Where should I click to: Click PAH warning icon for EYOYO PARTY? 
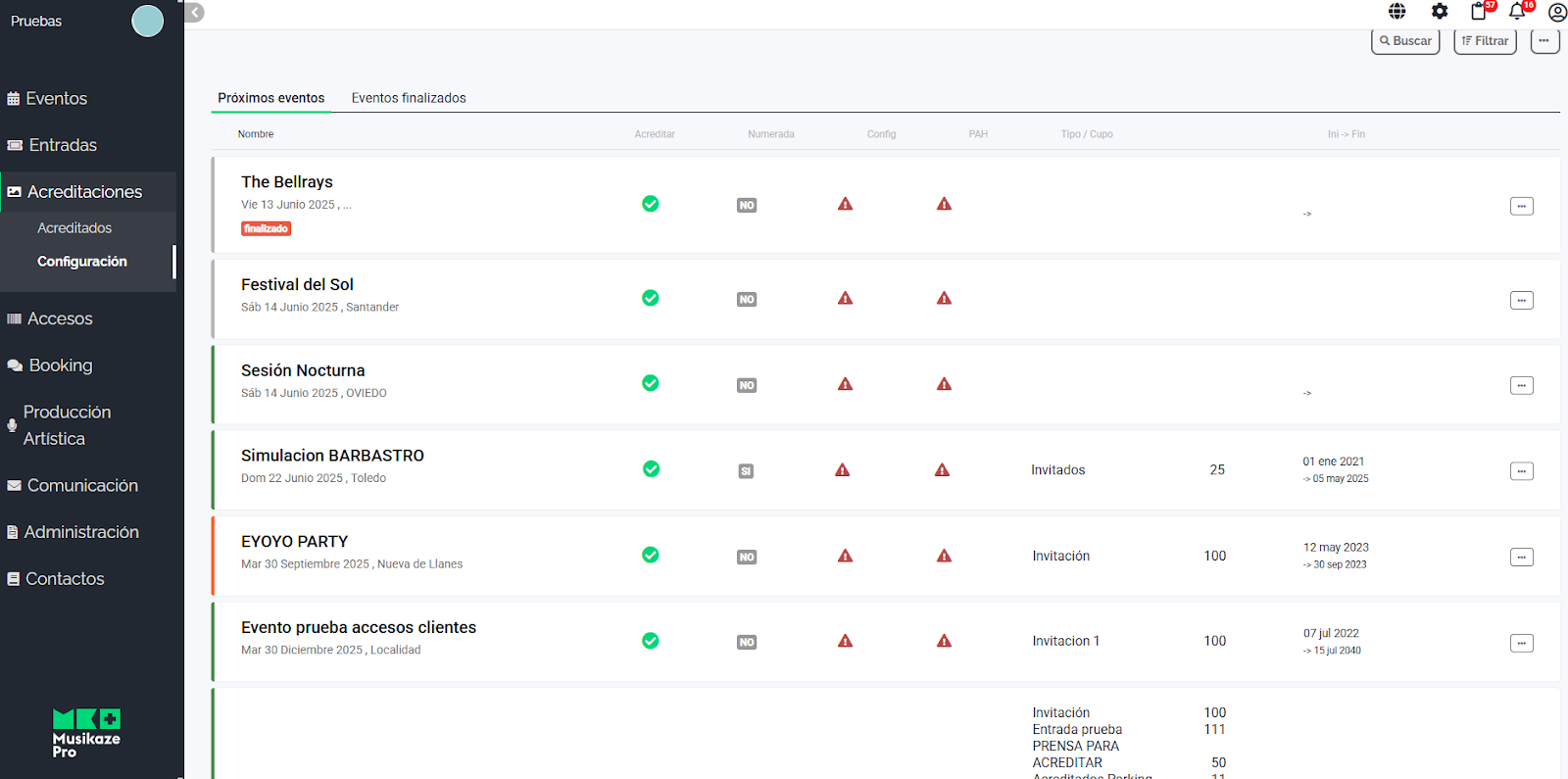[944, 557]
